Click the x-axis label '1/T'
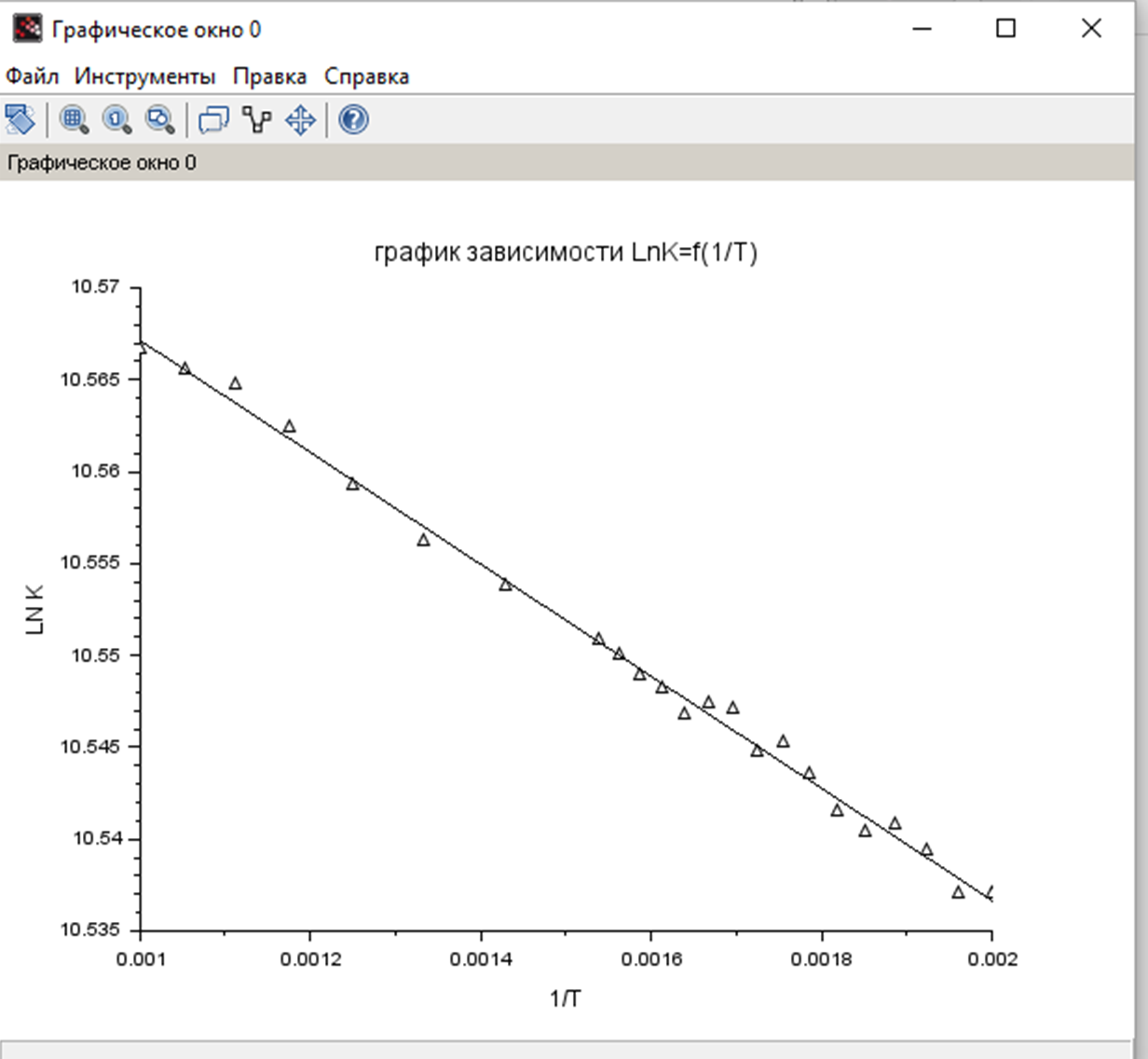 click(566, 999)
